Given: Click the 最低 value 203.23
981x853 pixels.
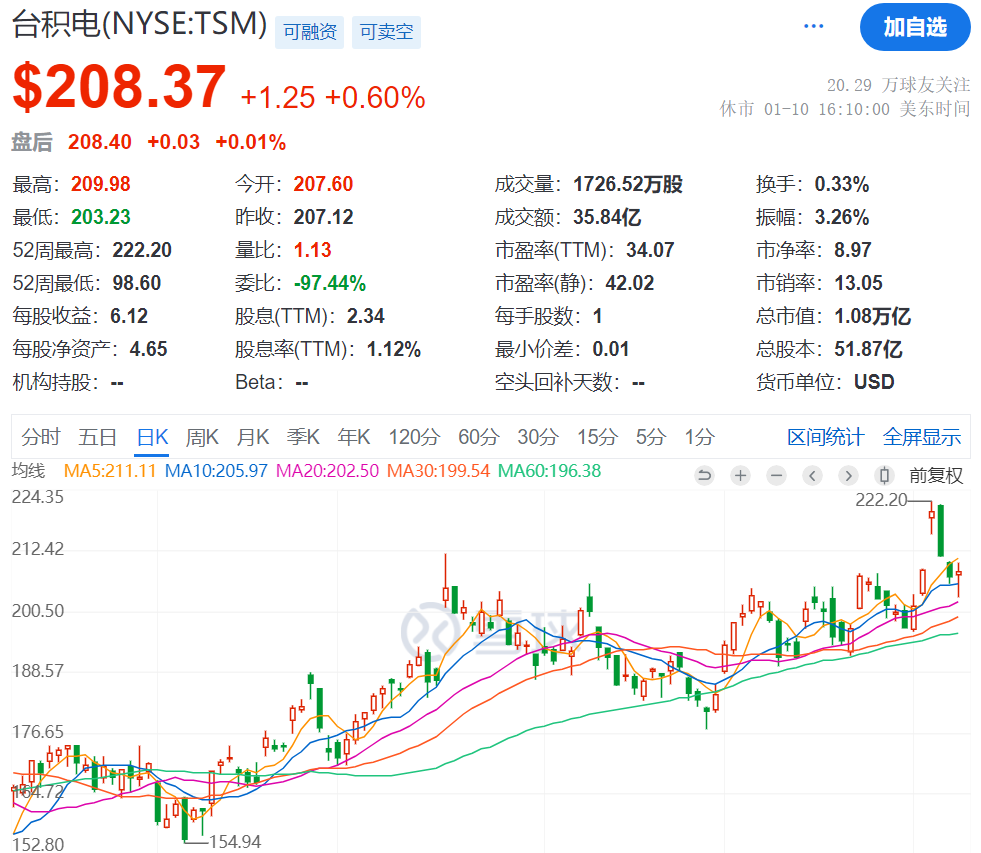Looking at the screenshot, I should [101, 217].
